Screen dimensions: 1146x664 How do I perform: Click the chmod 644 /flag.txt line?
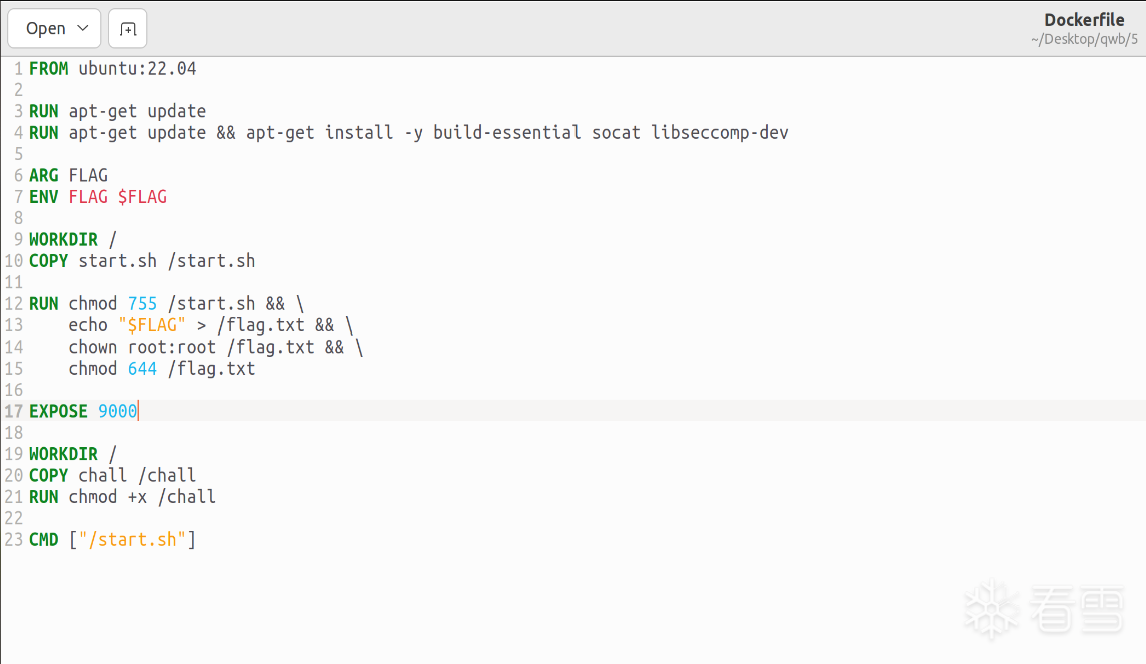[161, 369]
